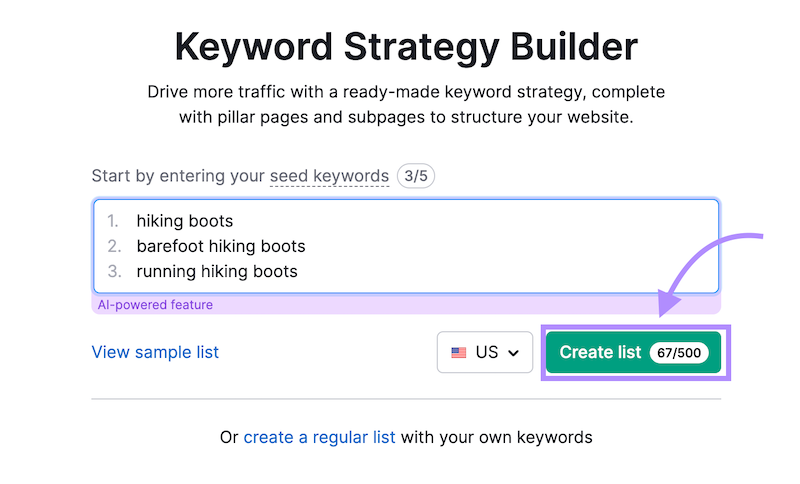This screenshot has height=484, width=800.
Task: Click line number 1 in keyword box
Action: click(113, 220)
